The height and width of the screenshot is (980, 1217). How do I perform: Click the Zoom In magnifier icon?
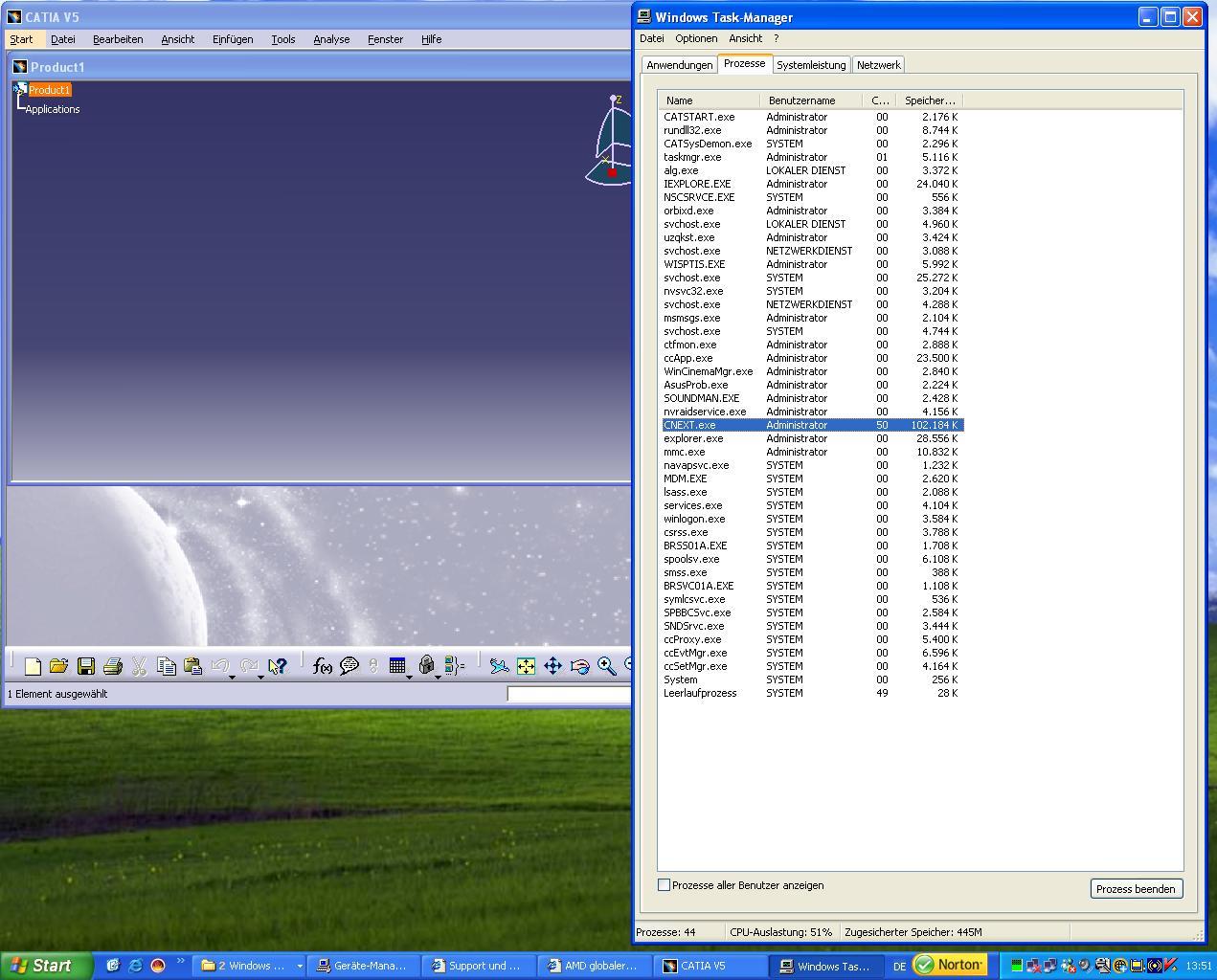coord(606,666)
